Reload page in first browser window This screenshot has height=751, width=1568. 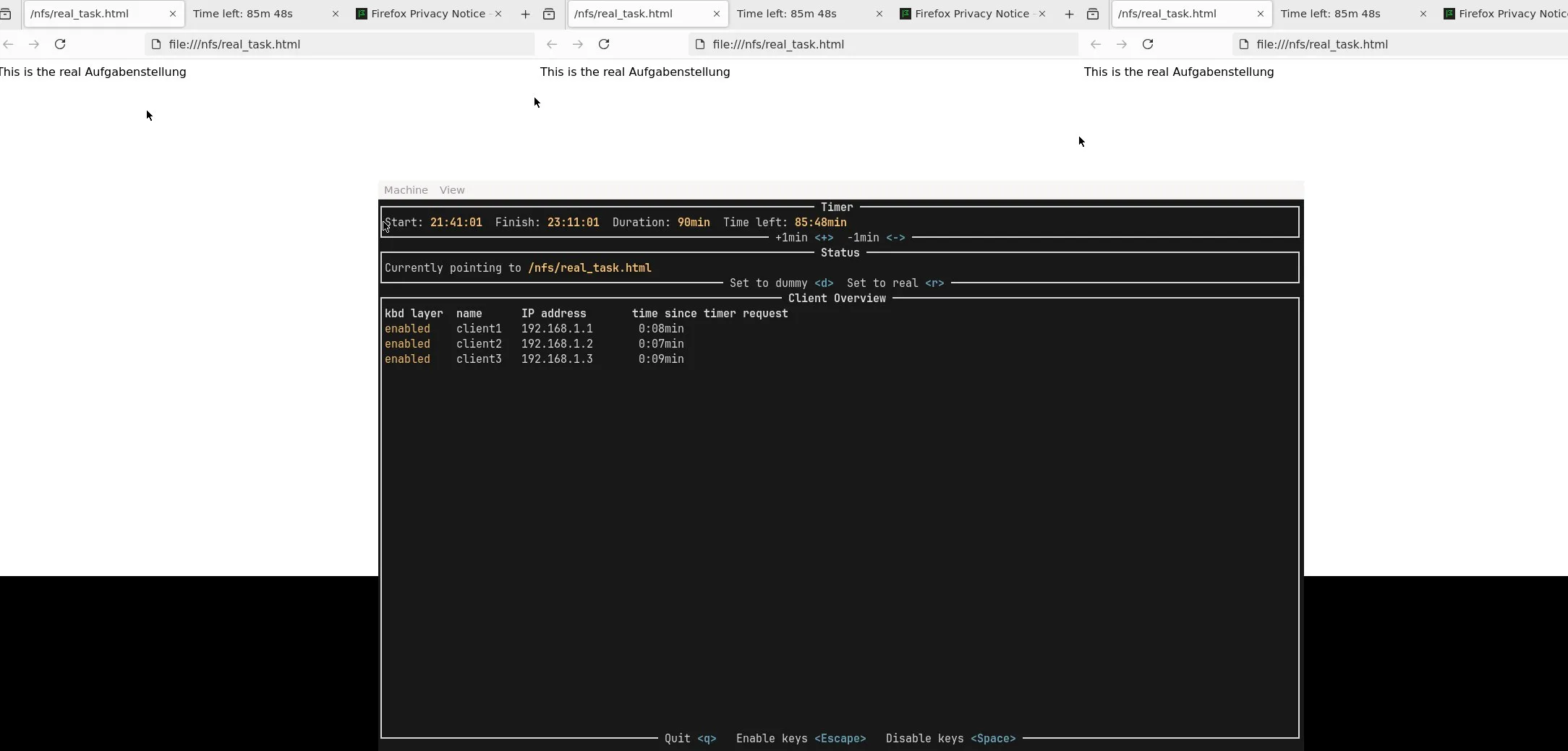coord(60,44)
